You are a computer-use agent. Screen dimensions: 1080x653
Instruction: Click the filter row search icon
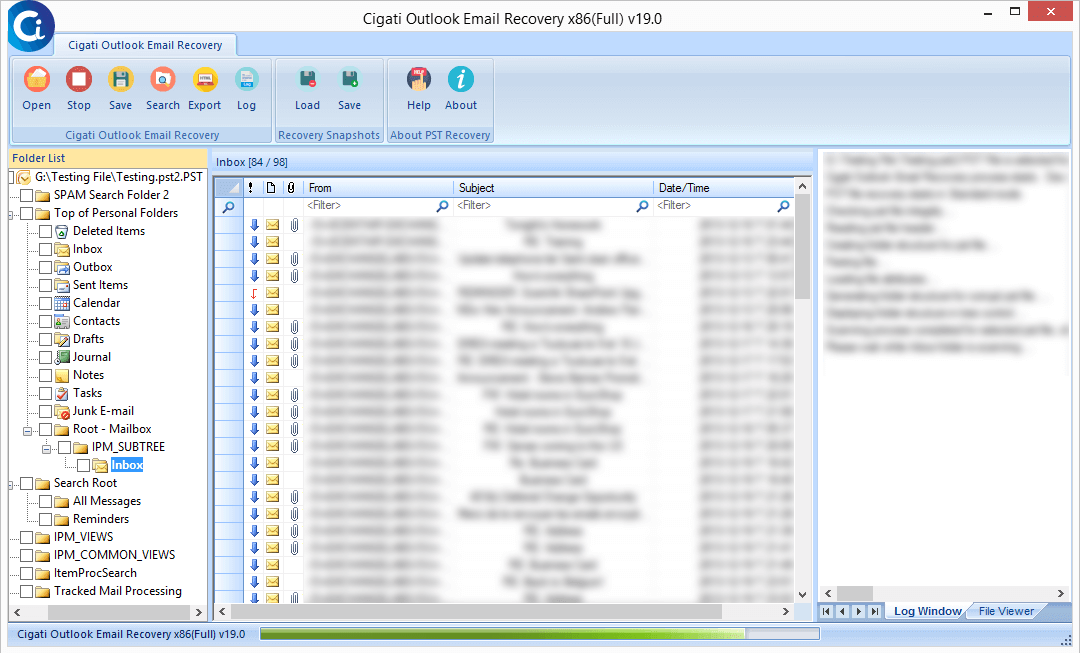pos(229,207)
